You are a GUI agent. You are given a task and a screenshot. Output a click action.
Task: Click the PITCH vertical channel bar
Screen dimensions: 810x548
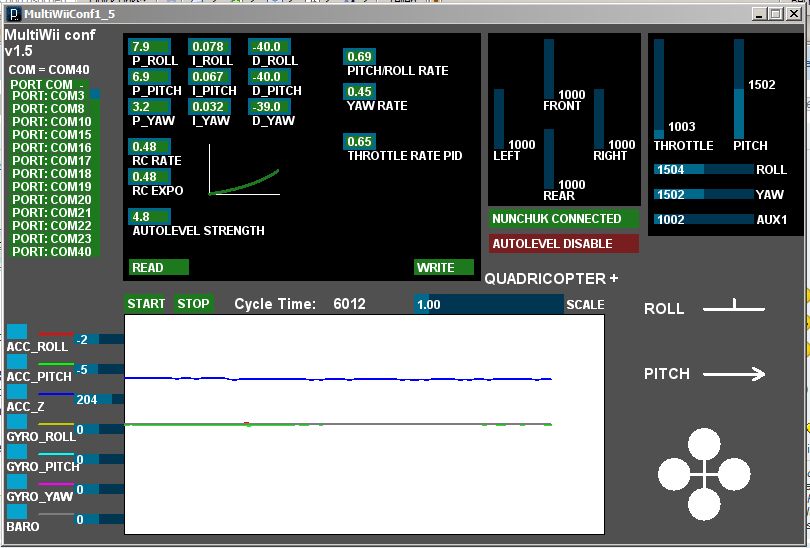739,89
